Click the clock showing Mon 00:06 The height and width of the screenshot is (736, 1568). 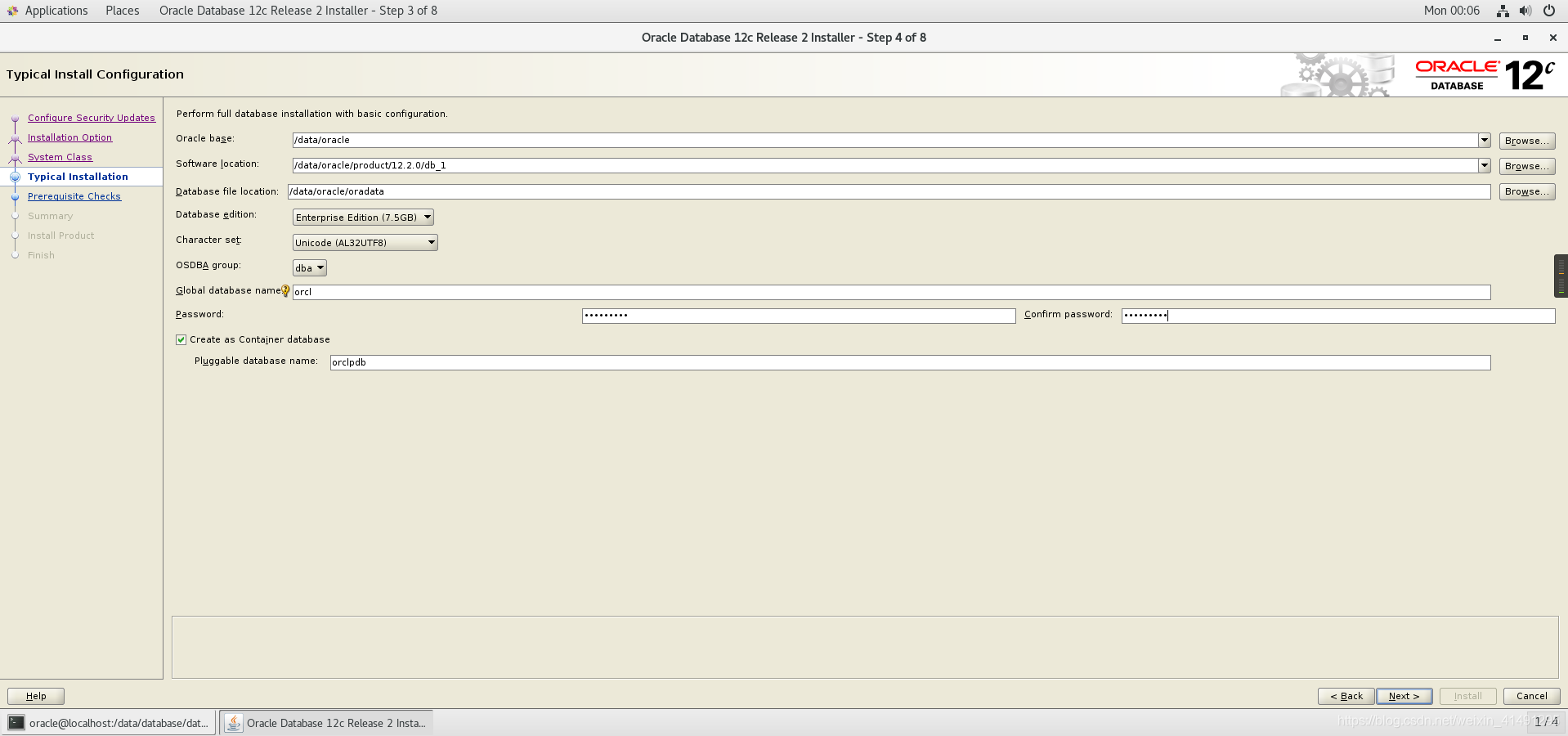coord(1451,11)
